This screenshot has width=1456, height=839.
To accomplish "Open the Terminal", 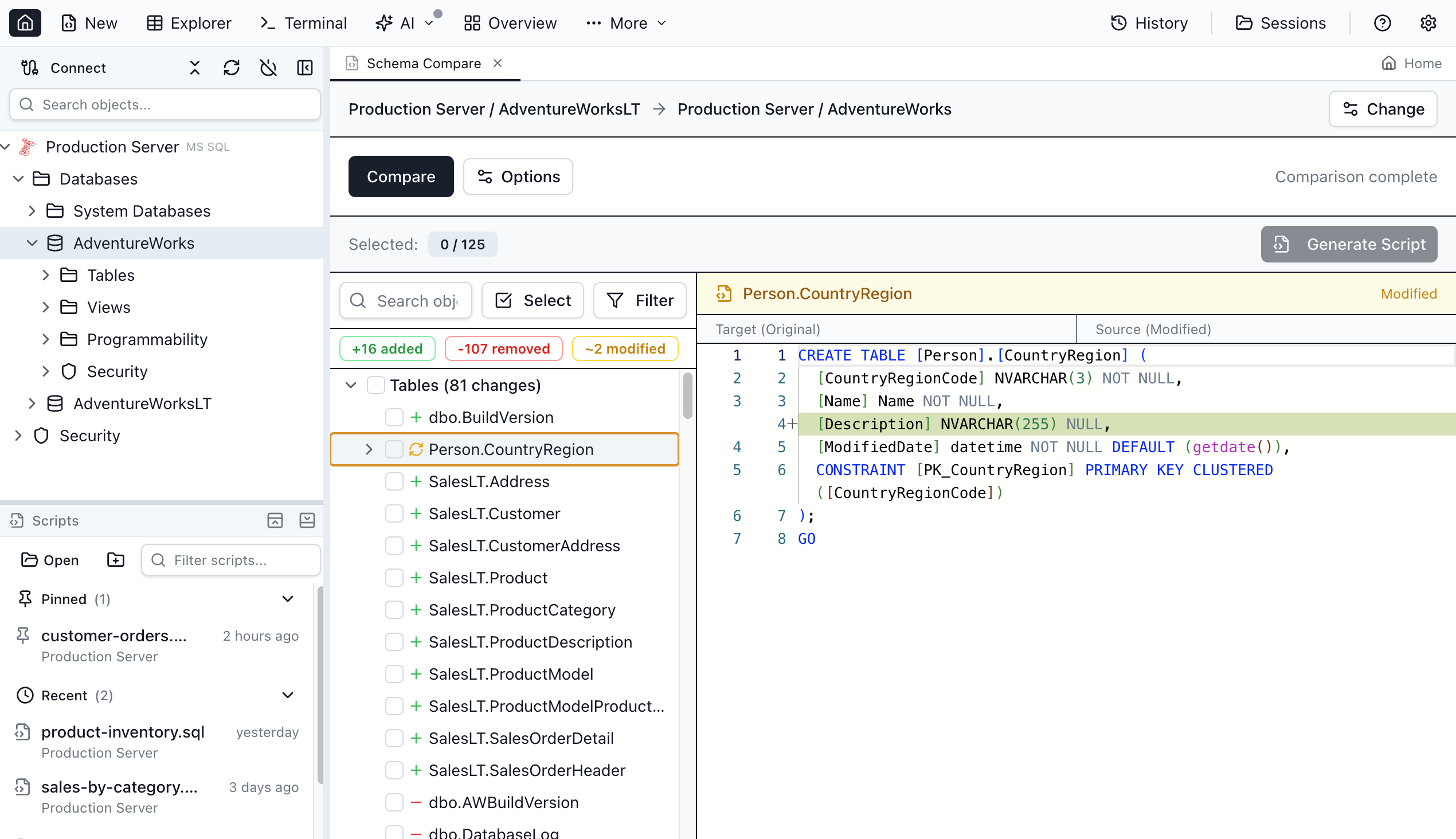I will click(x=303, y=23).
